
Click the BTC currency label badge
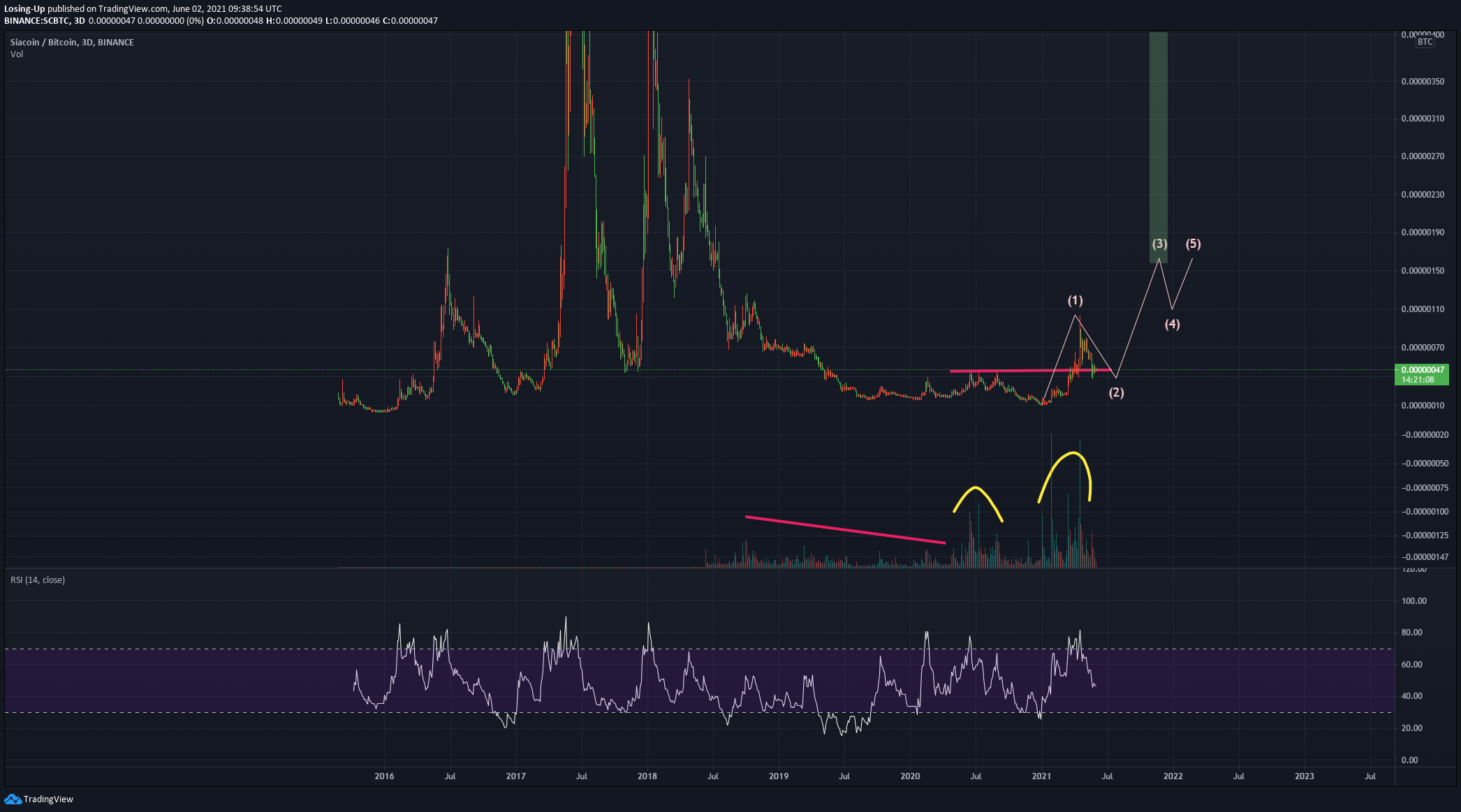click(1425, 42)
